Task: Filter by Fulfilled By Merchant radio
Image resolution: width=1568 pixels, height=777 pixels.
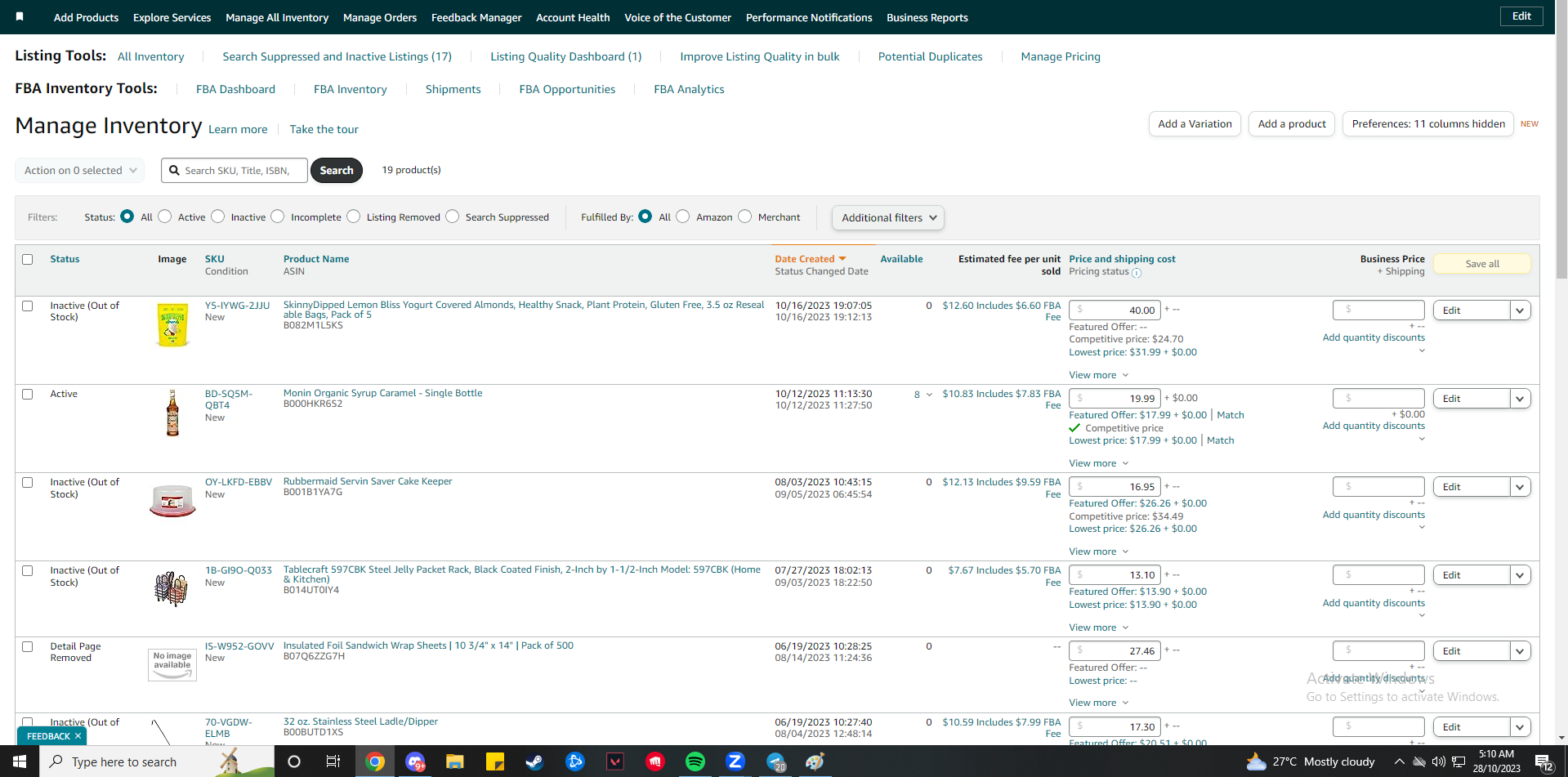Action: click(745, 217)
